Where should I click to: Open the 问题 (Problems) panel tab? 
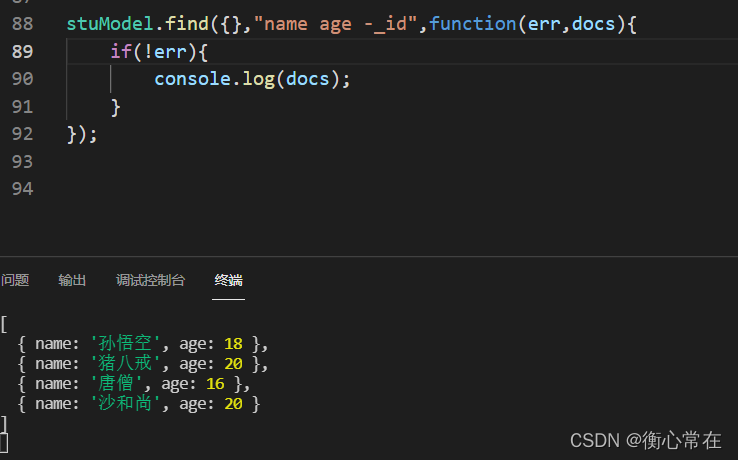coord(15,280)
